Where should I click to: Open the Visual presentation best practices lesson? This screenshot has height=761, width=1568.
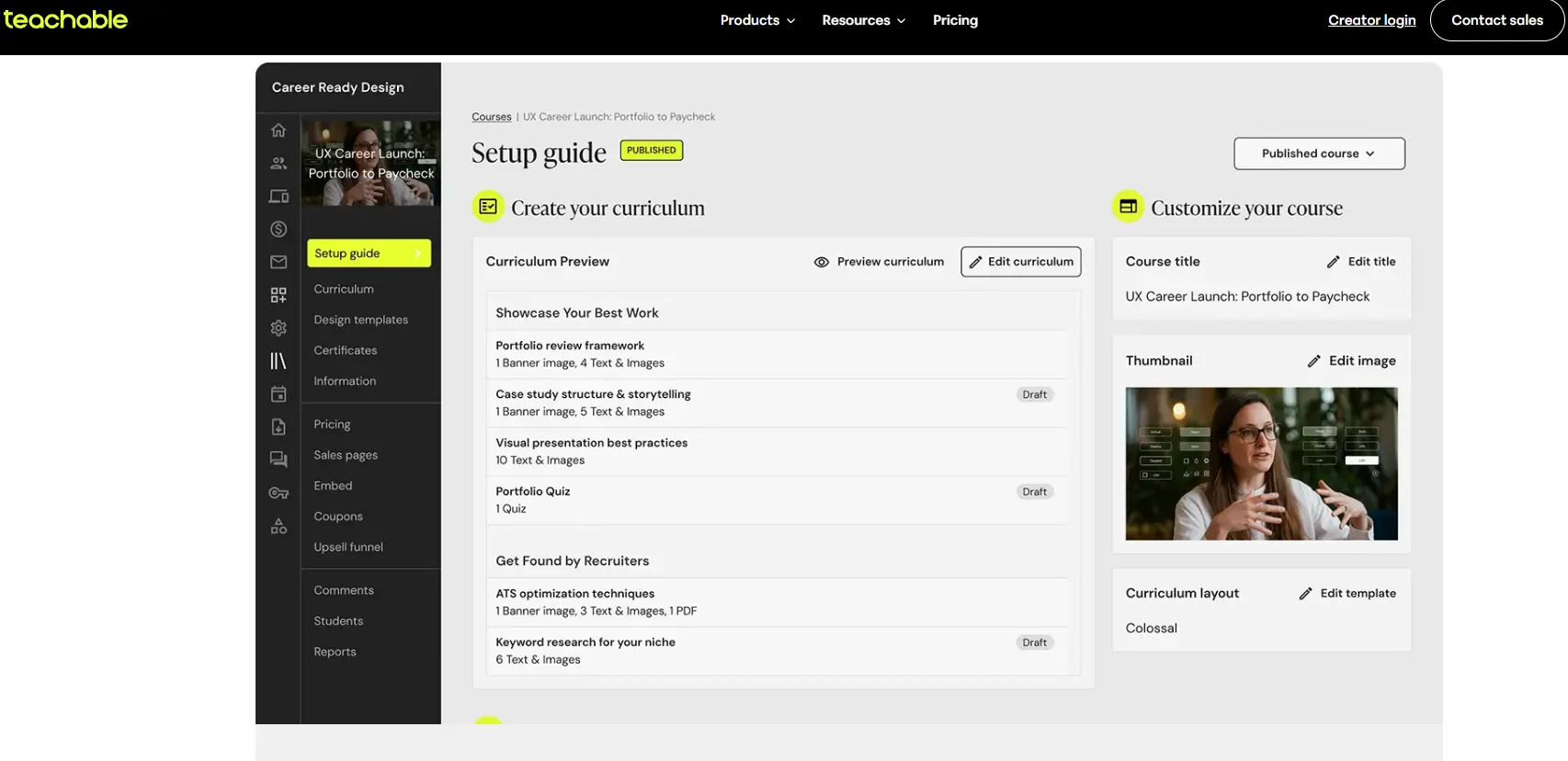(777, 451)
